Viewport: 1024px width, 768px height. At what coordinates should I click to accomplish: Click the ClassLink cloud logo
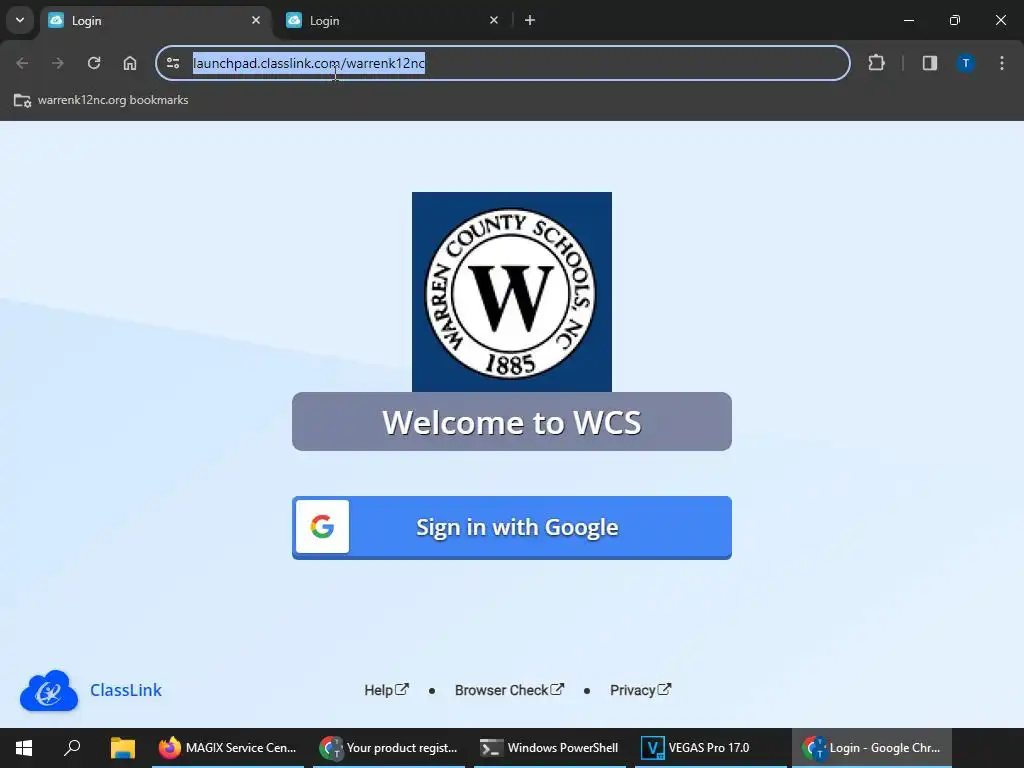click(49, 690)
